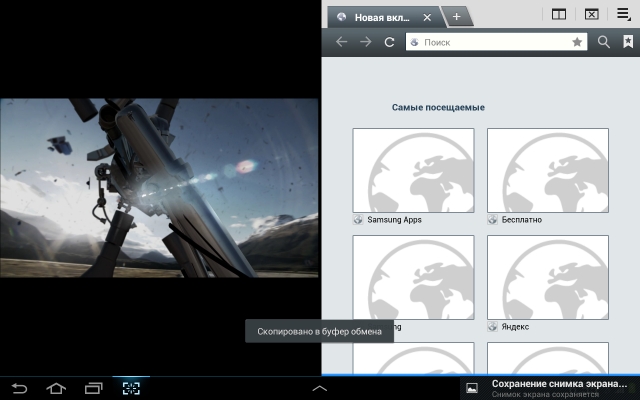Close the 'Новая вкл...' tab
This screenshot has height=400, width=640.
pyautogui.click(x=427, y=18)
